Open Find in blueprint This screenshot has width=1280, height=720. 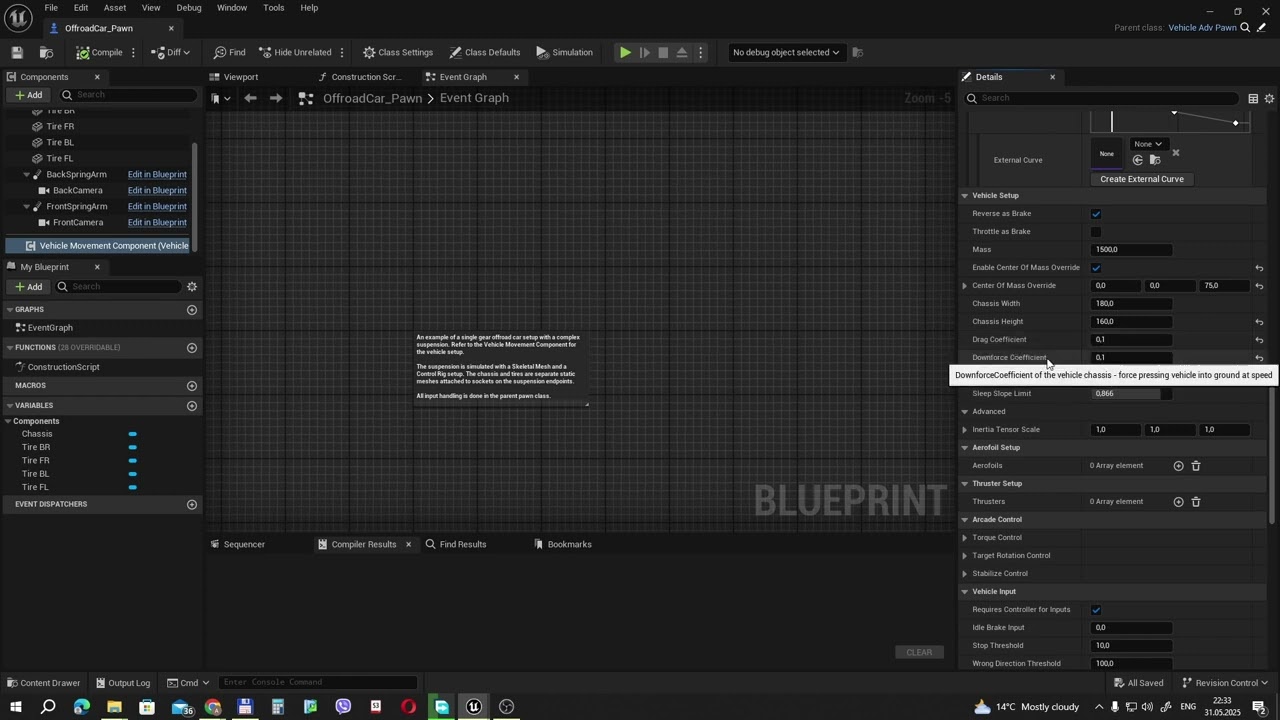[x=229, y=52]
